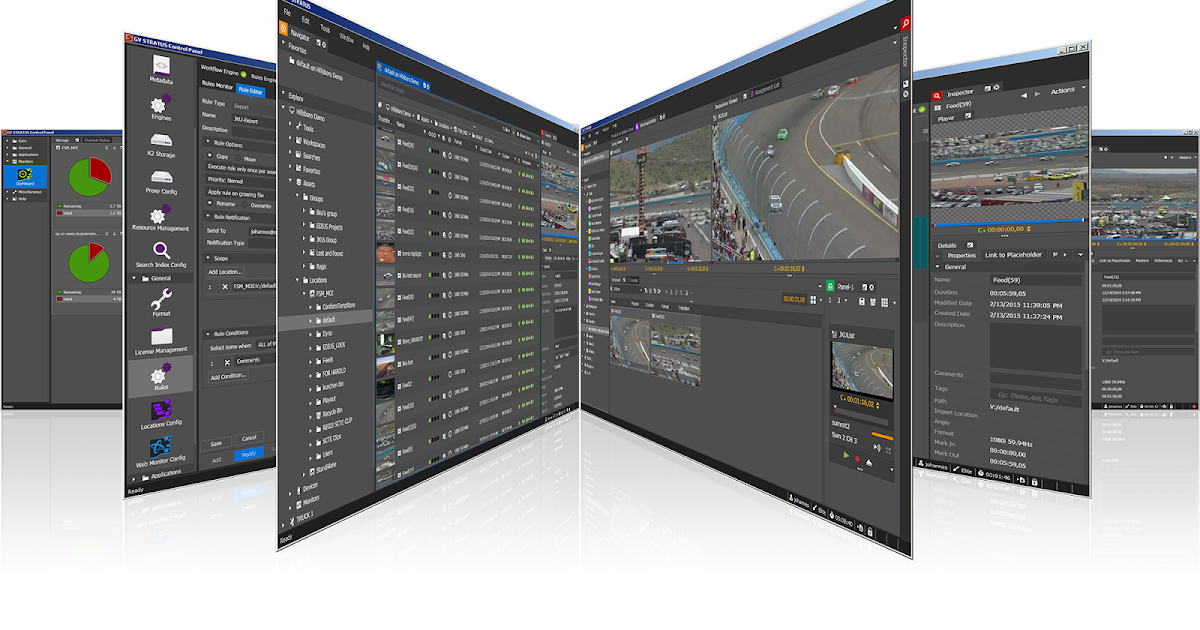
Task: Open the Actions dropdown in the Inspector
Action: pos(1061,92)
